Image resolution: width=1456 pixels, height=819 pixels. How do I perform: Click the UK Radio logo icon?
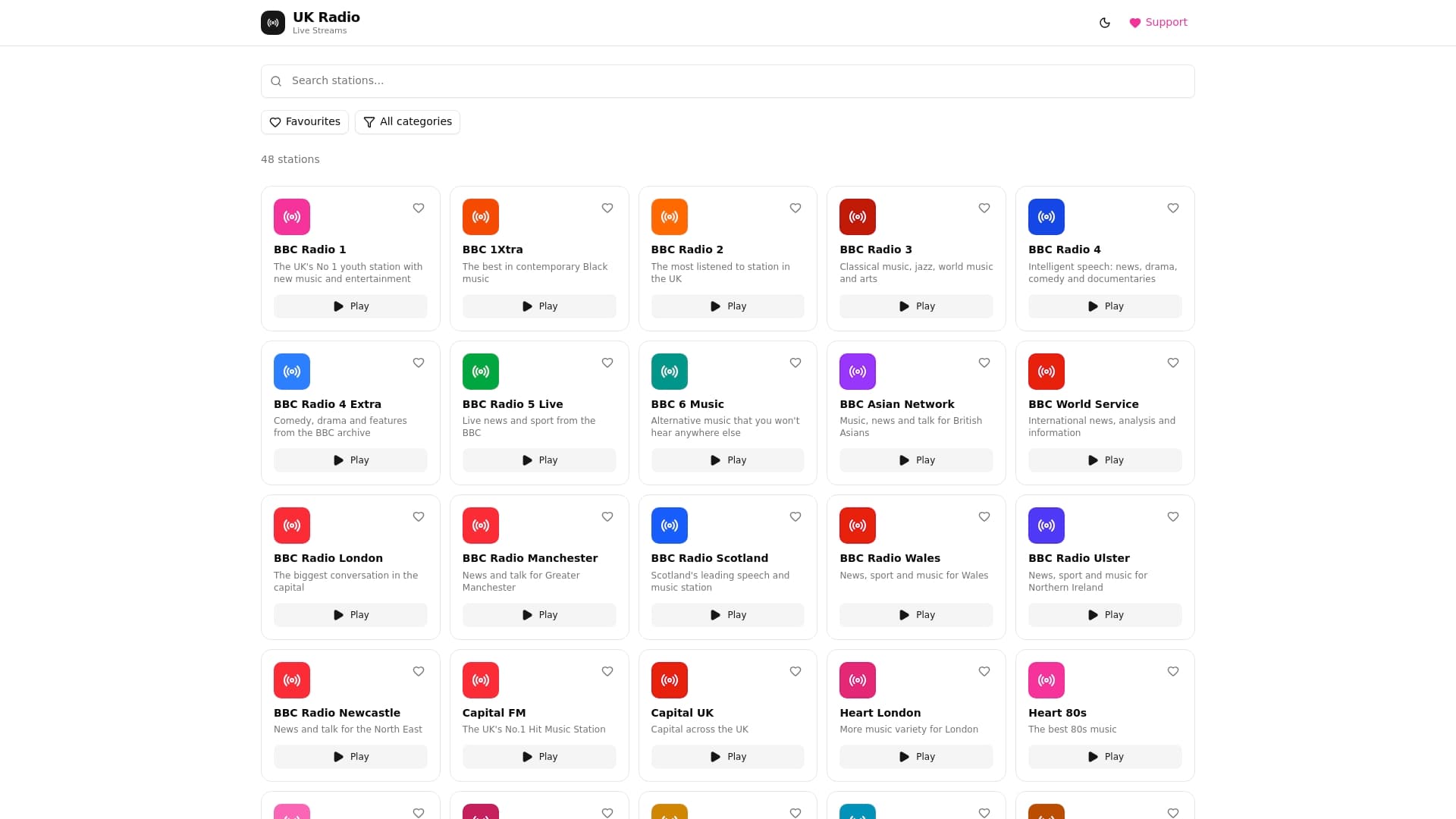pyautogui.click(x=273, y=23)
